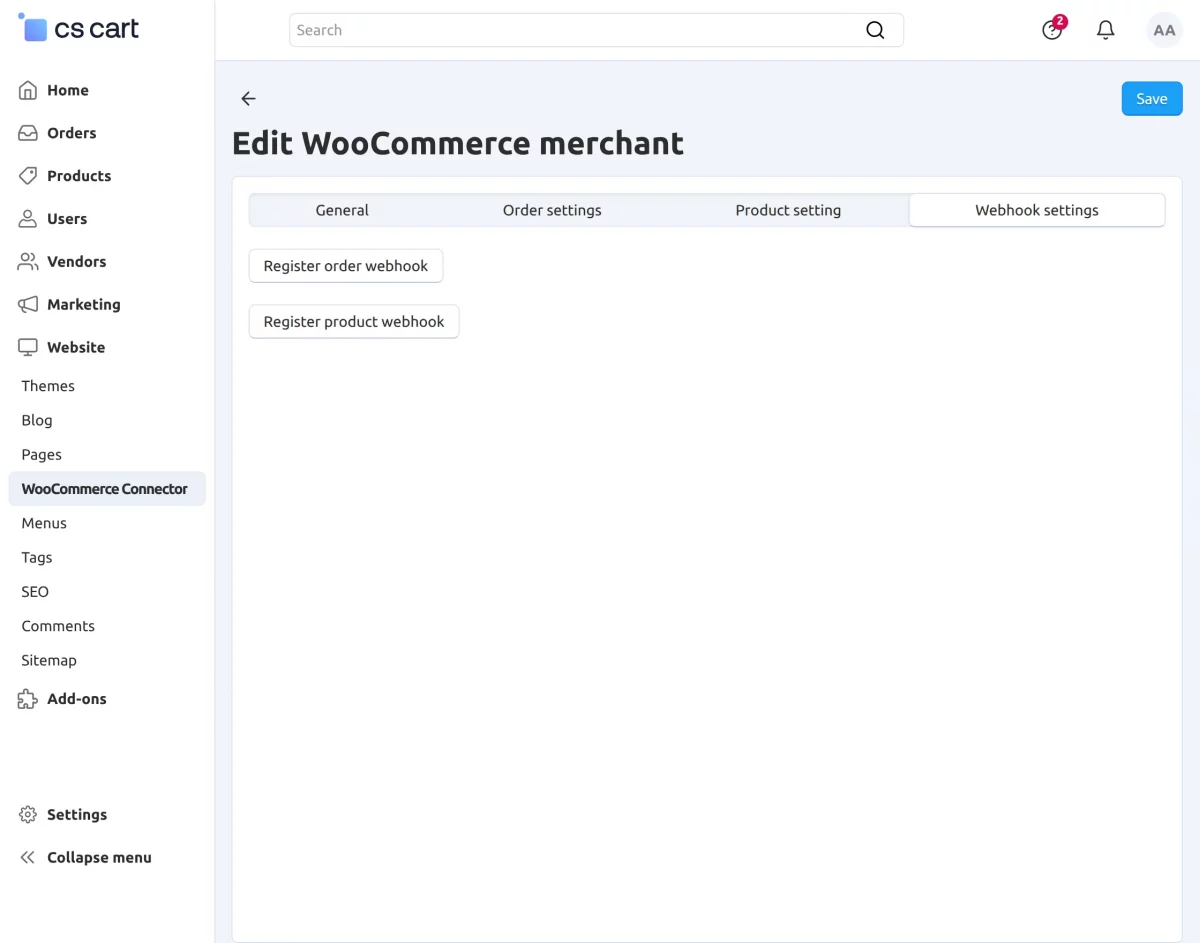
Task: Click the Users person icon
Action: point(28,219)
